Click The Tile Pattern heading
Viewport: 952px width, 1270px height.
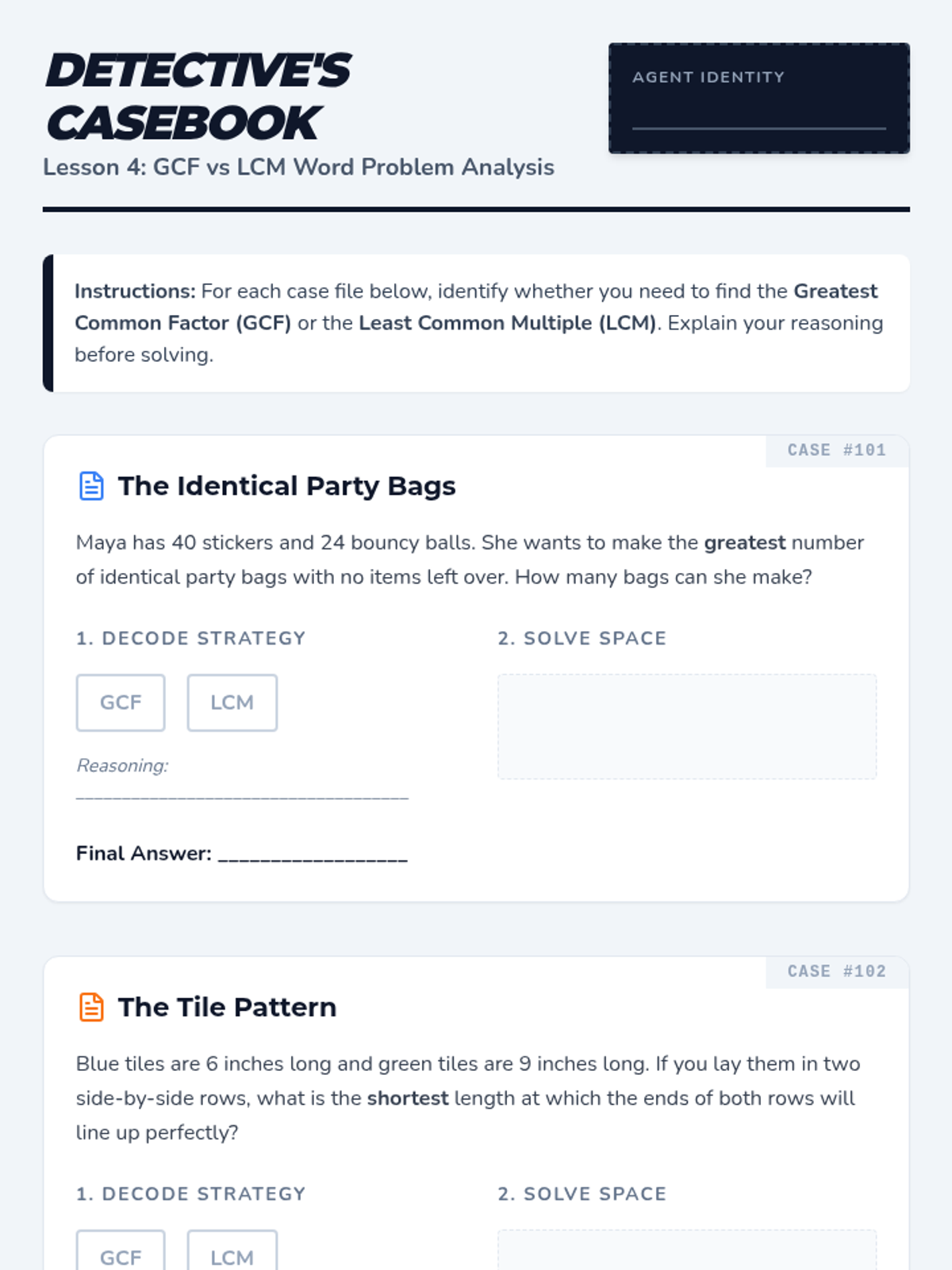[227, 1006]
